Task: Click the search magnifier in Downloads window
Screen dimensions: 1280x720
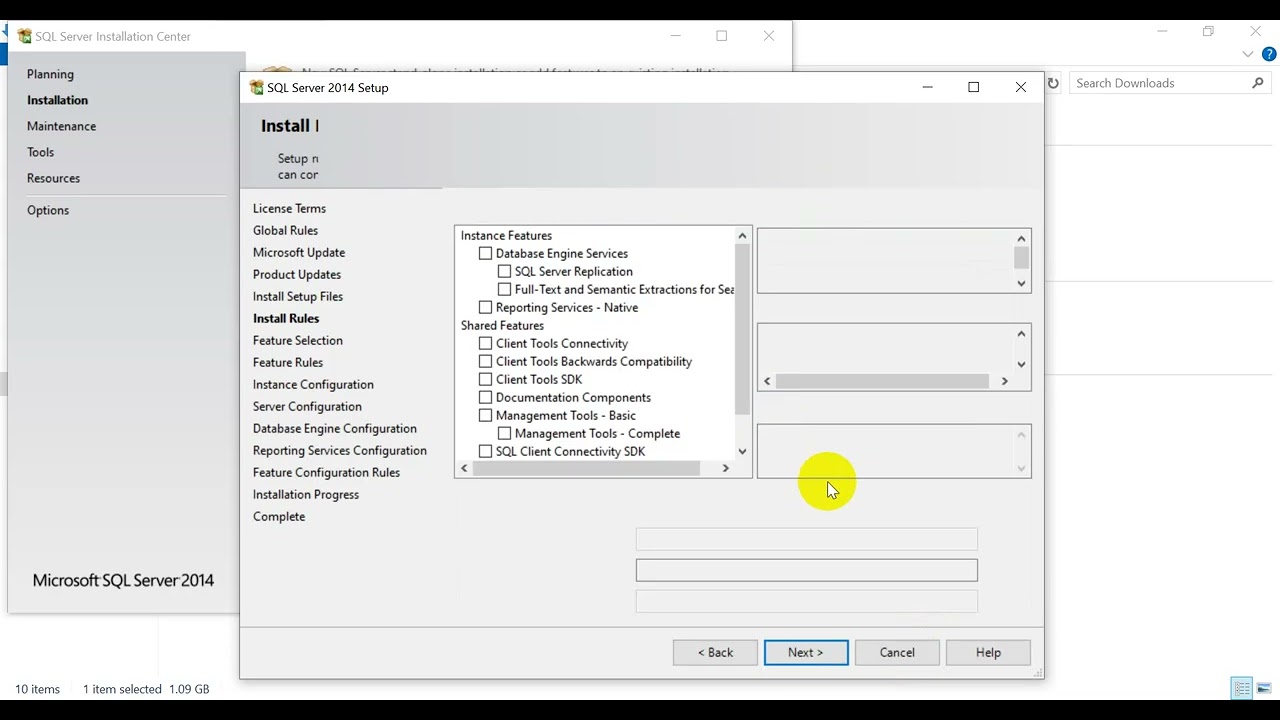Action: coord(1258,83)
